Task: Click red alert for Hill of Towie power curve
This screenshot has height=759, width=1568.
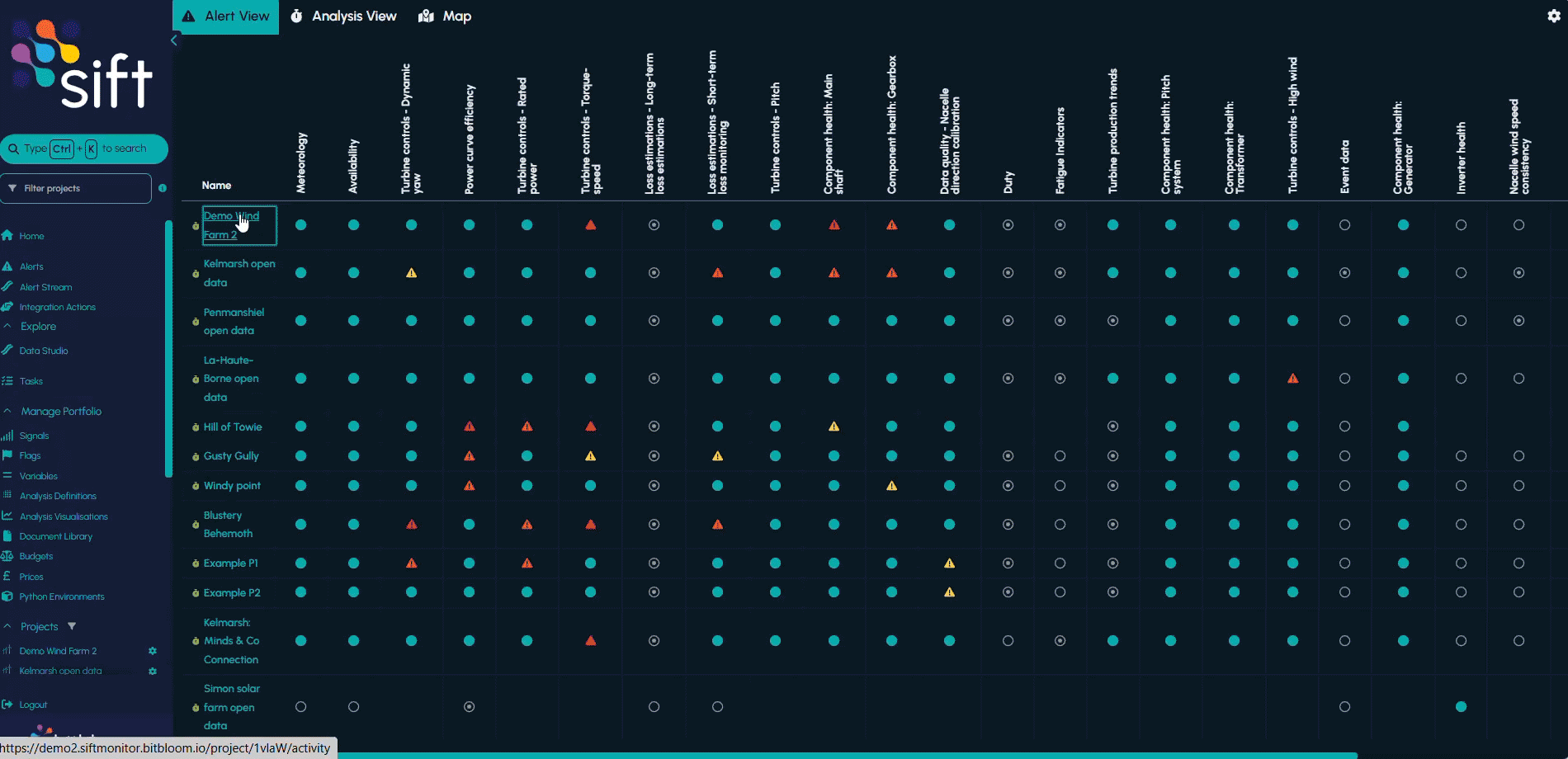Action: (470, 427)
